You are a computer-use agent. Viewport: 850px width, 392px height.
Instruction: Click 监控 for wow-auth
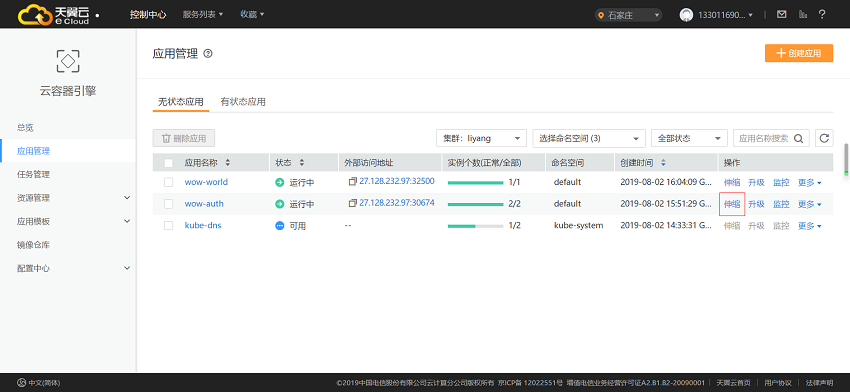click(781, 204)
